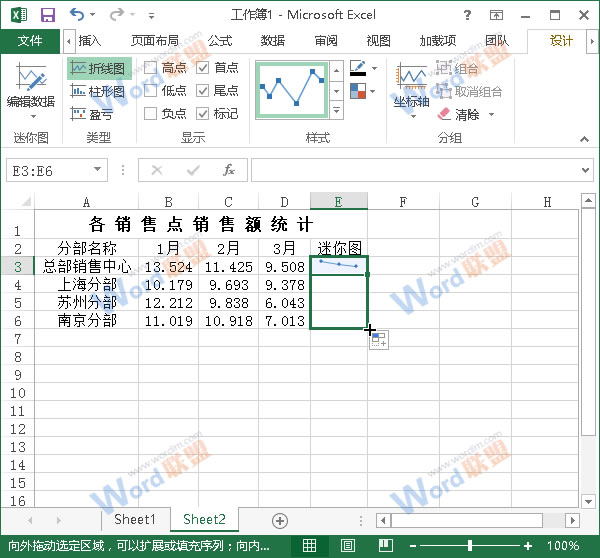The image size is (600, 558).
Task: Click the select all corner triangle
Action: click(x=25, y=201)
